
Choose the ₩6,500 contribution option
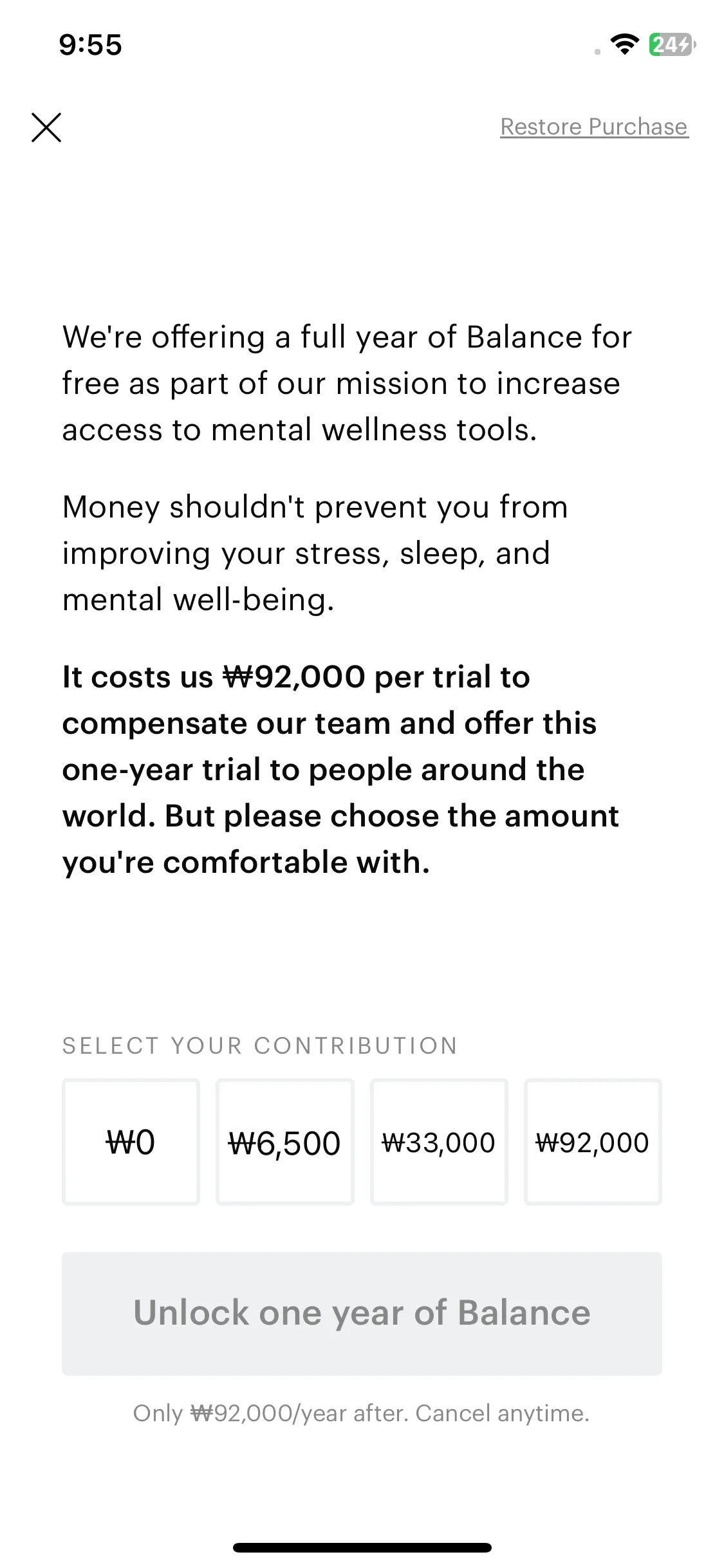pyautogui.click(x=284, y=1142)
